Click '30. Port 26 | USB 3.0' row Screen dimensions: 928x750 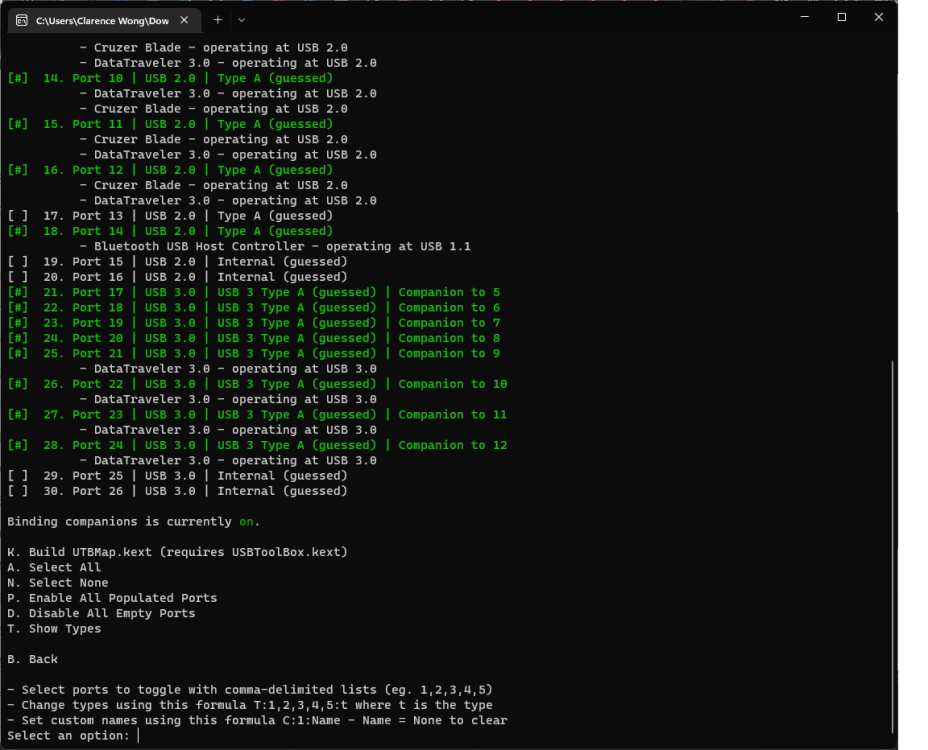click(177, 491)
